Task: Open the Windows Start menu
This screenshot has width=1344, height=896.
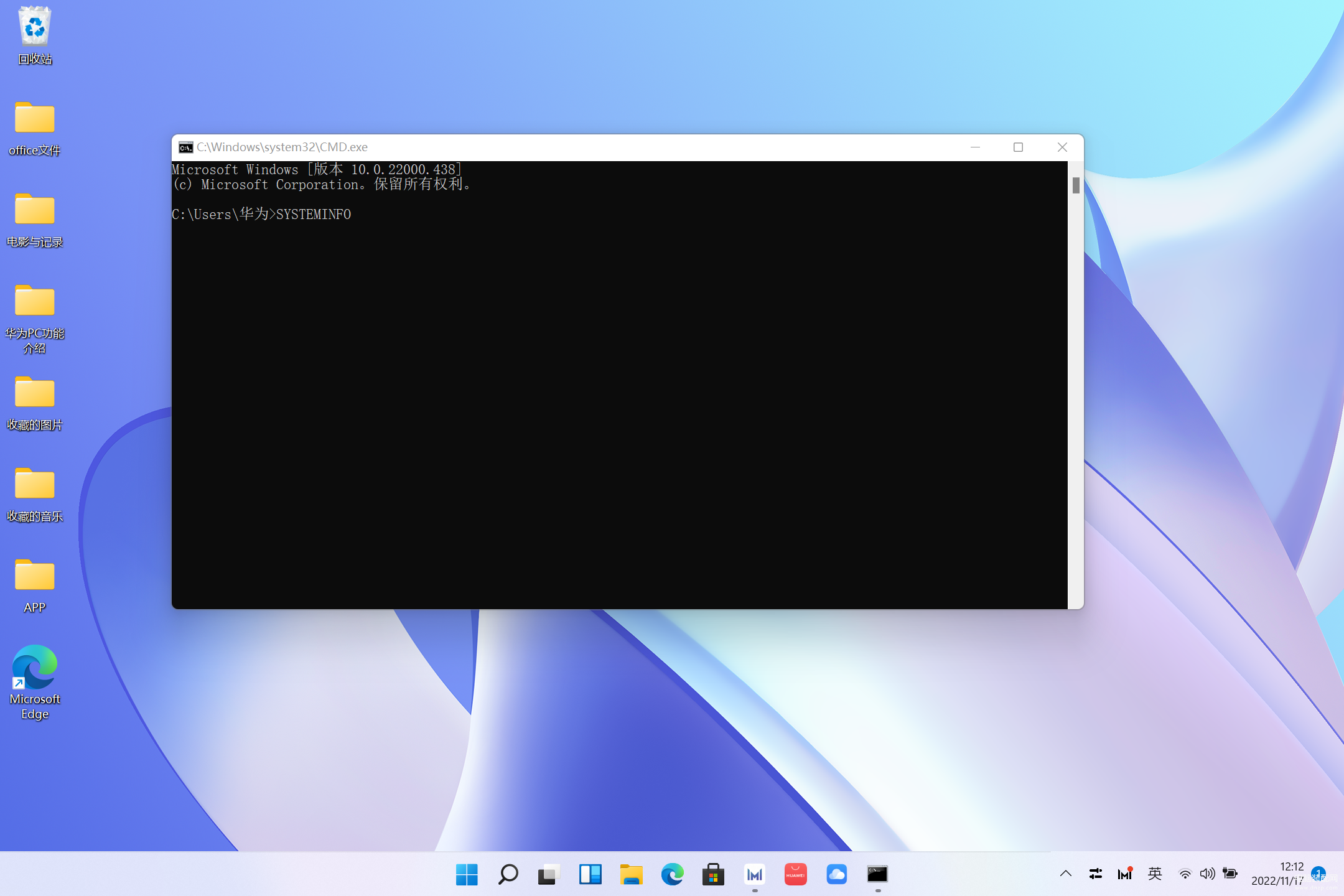Action: pyautogui.click(x=467, y=874)
